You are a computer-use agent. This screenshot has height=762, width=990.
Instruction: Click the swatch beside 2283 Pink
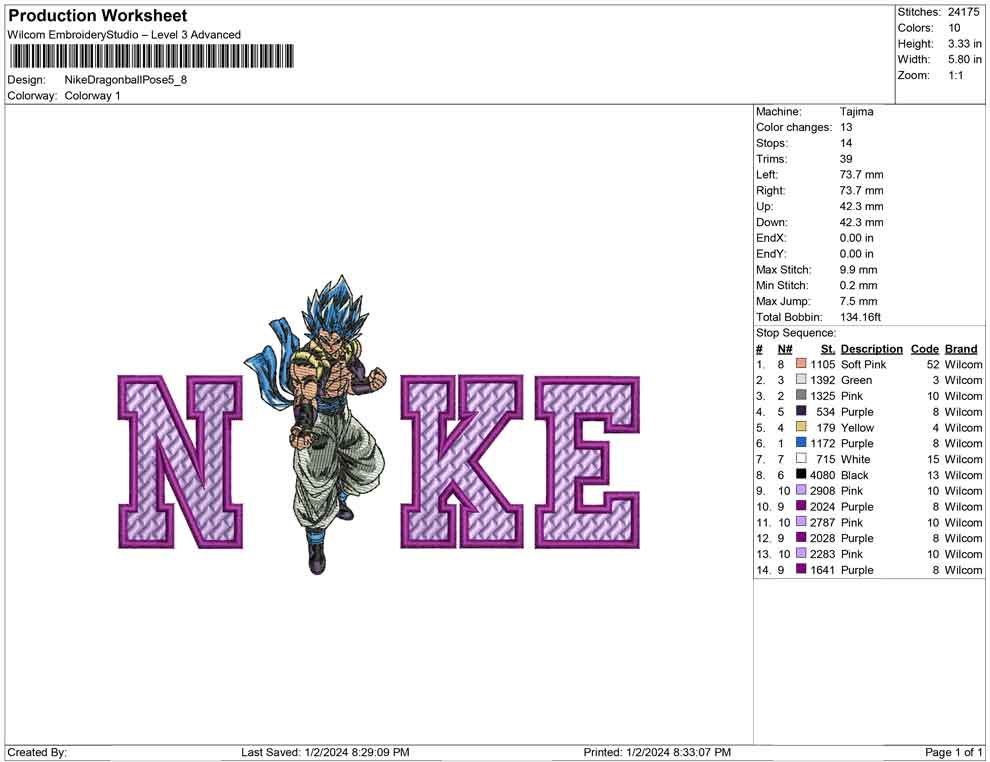[801, 553]
